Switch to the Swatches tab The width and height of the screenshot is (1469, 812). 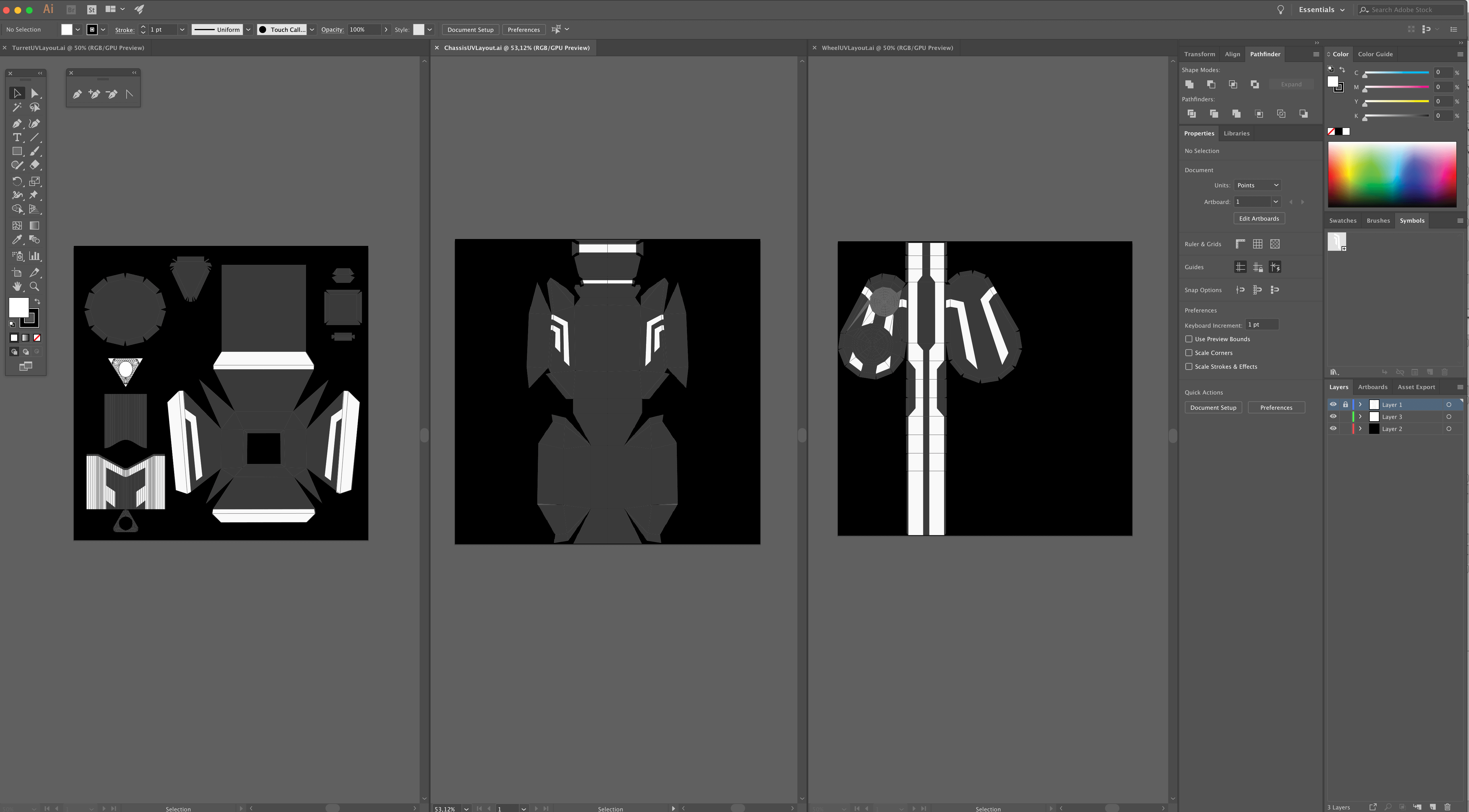pos(1342,221)
